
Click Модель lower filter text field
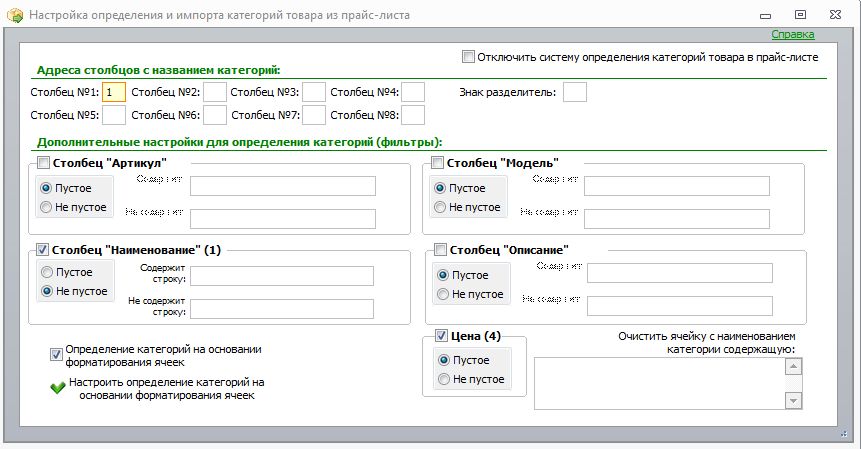coord(676,219)
